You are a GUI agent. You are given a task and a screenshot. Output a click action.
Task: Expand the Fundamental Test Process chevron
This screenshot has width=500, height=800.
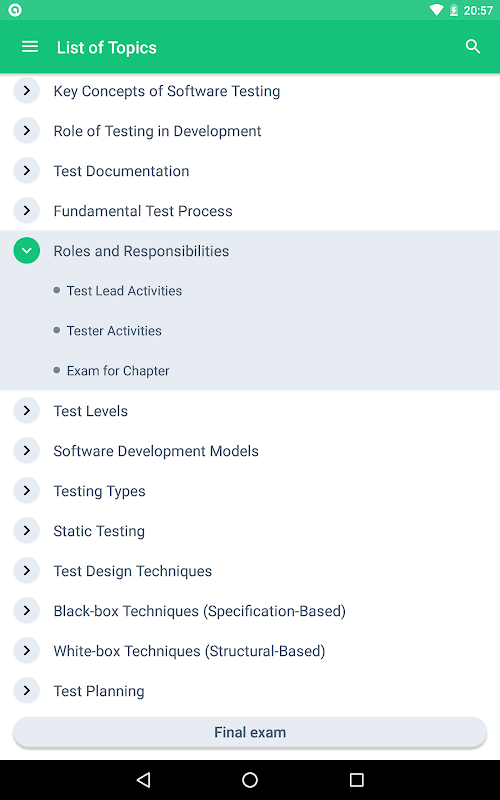tap(27, 211)
